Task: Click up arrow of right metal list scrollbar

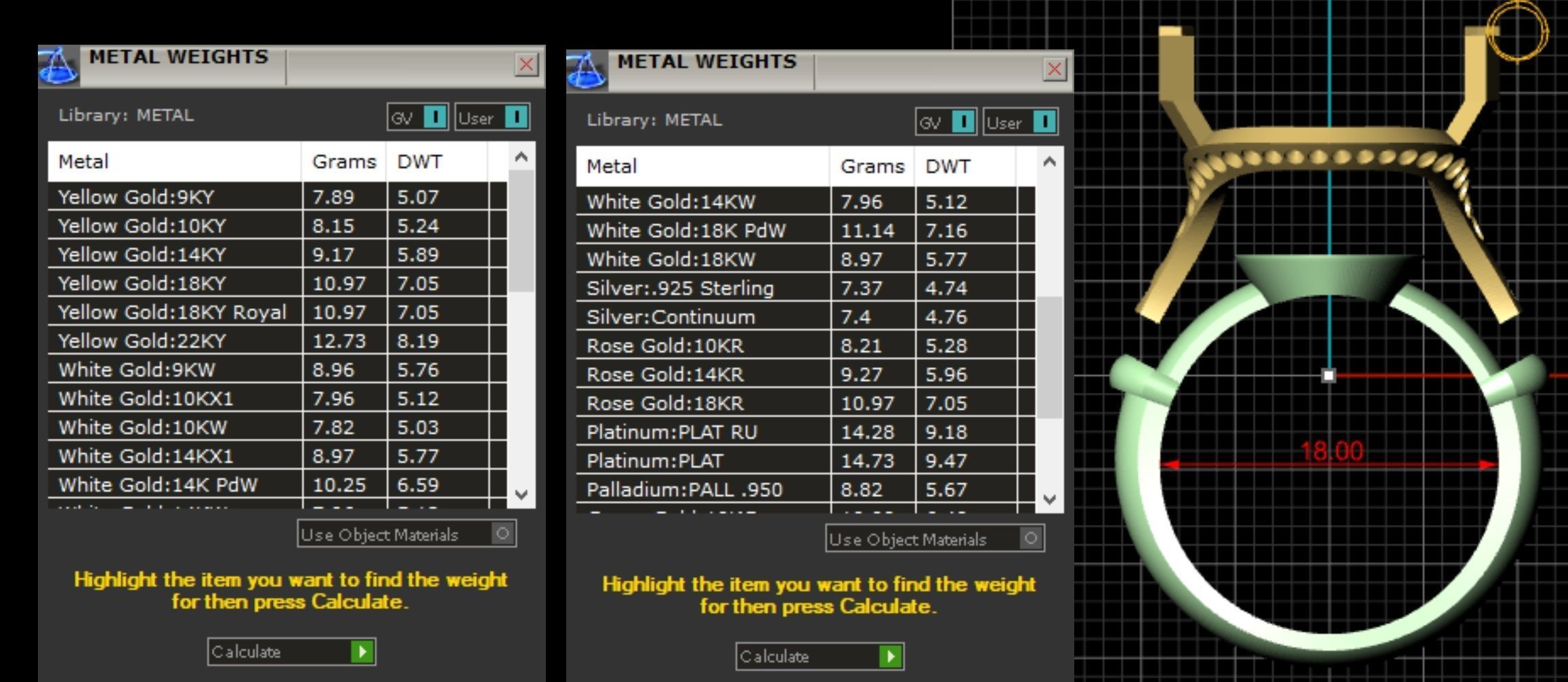Action: click(x=1049, y=162)
